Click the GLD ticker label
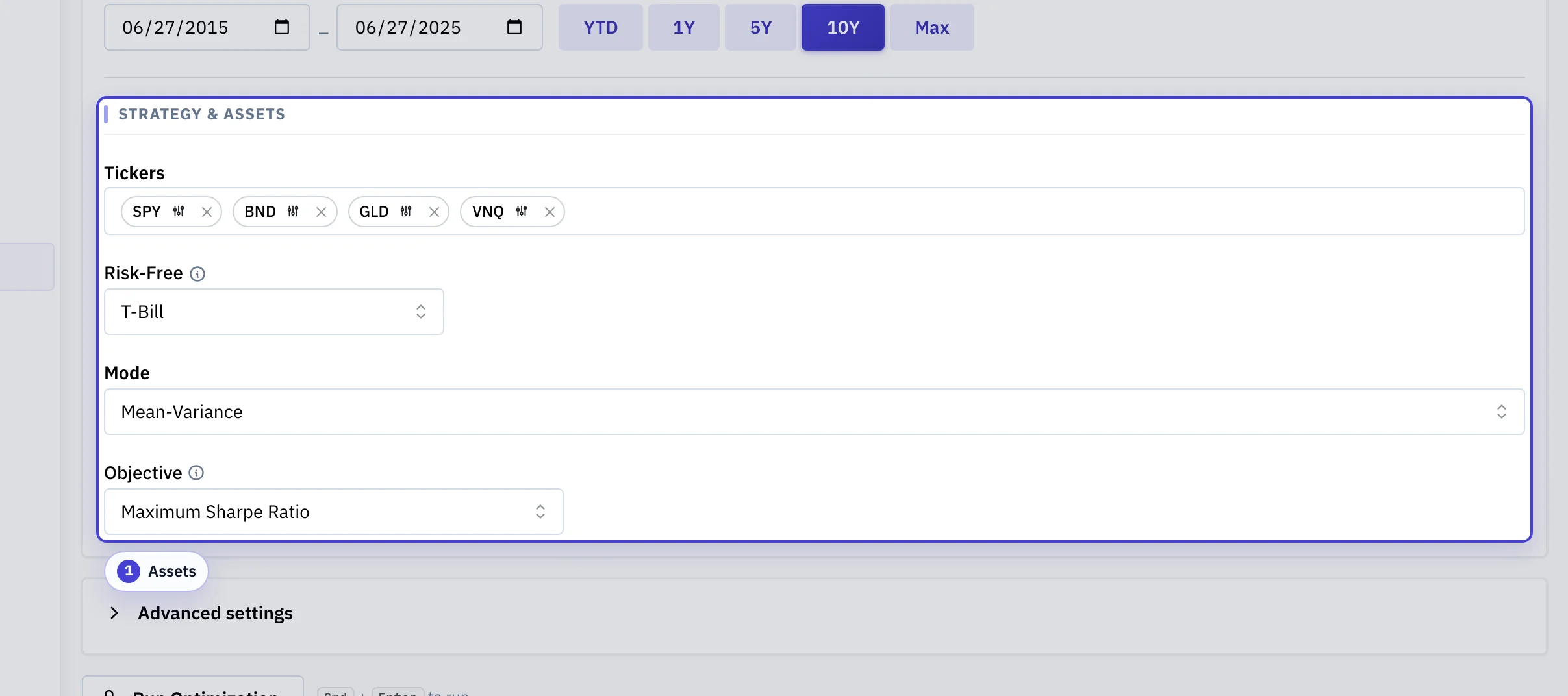 pyautogui.click(x=374, y=212)
